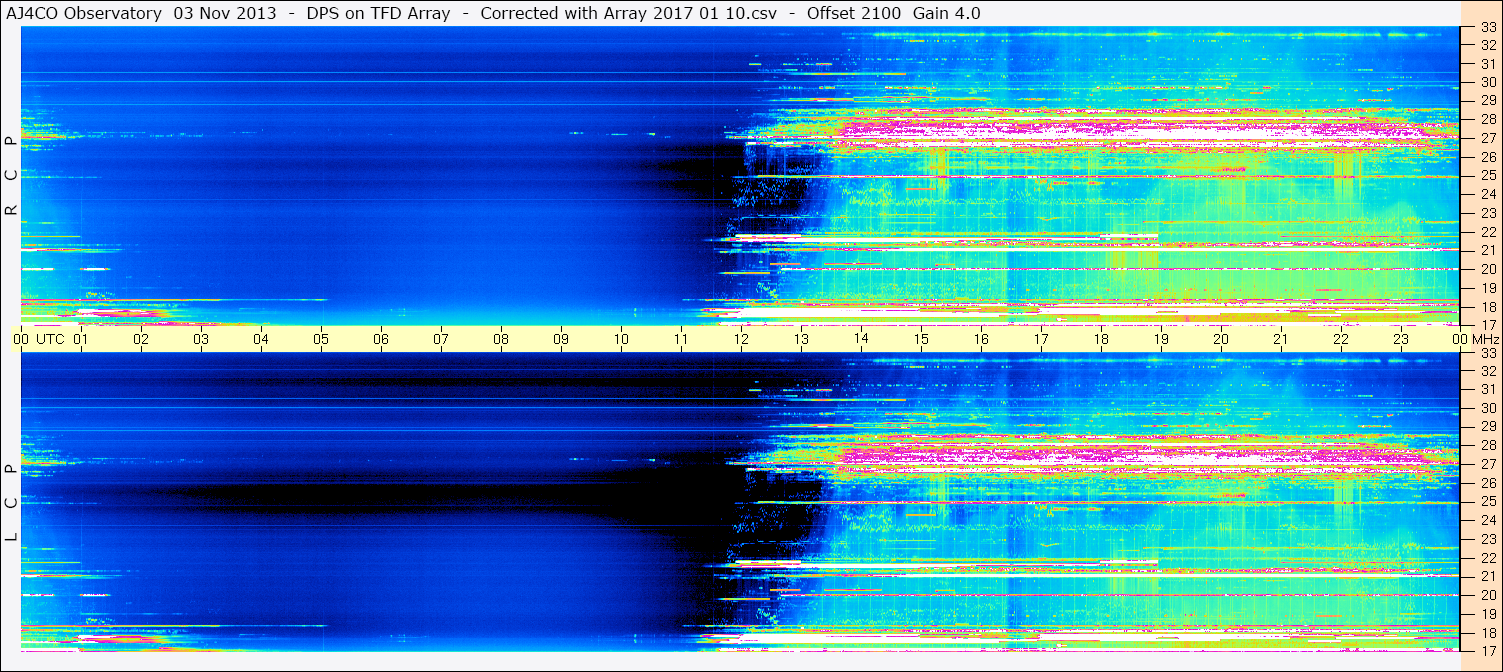Select the 12 hour marker on time axis

[x=741, y=339]
